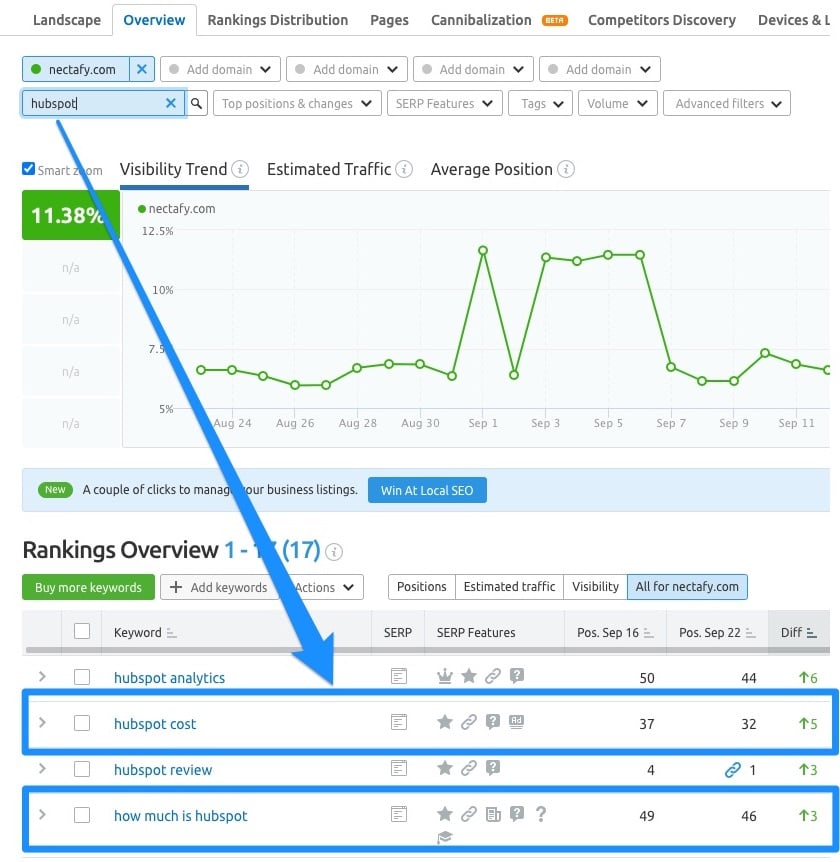
Task: Click the Win At Local SEO button
Action: point(427,490)
